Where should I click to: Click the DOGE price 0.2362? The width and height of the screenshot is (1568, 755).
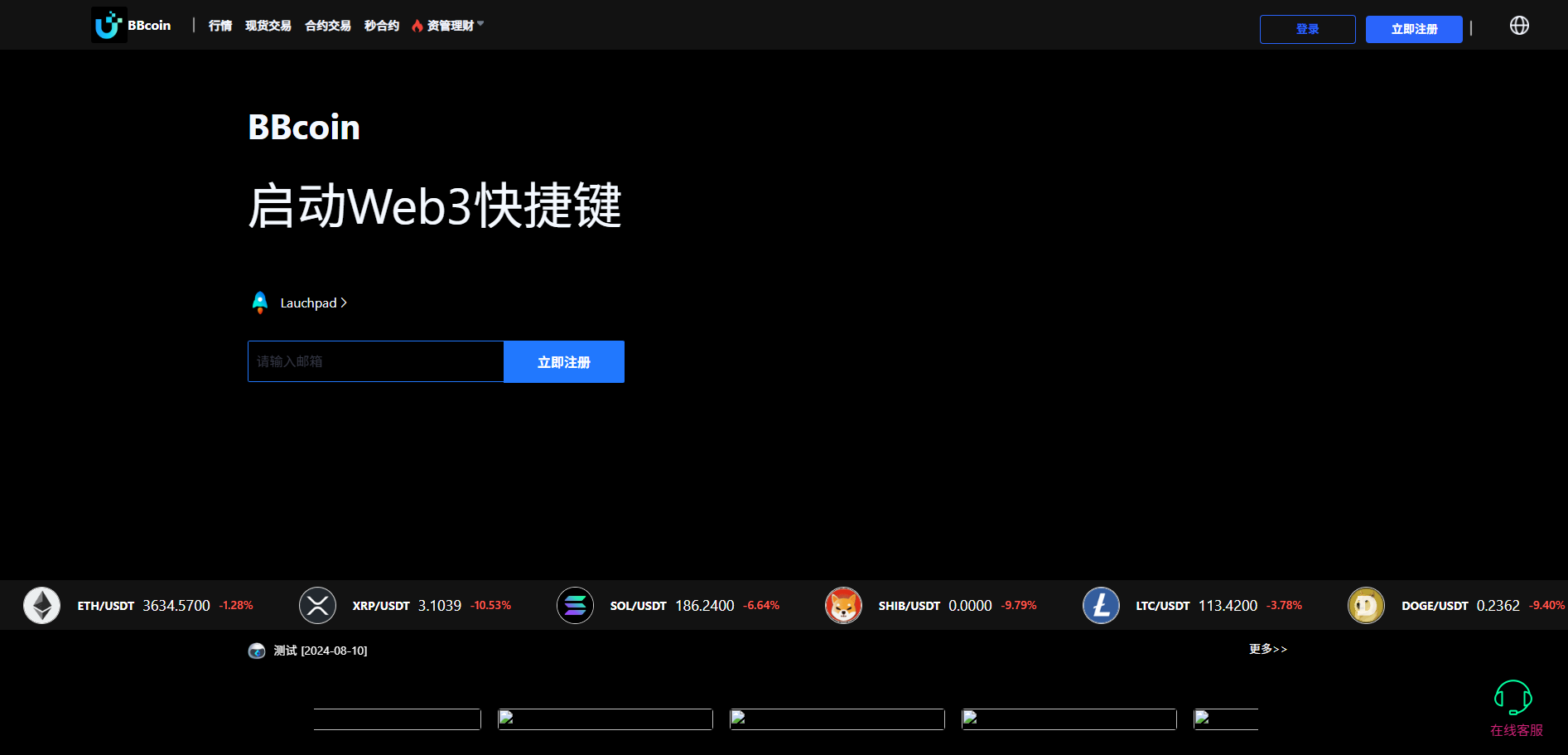point(1498,606)
